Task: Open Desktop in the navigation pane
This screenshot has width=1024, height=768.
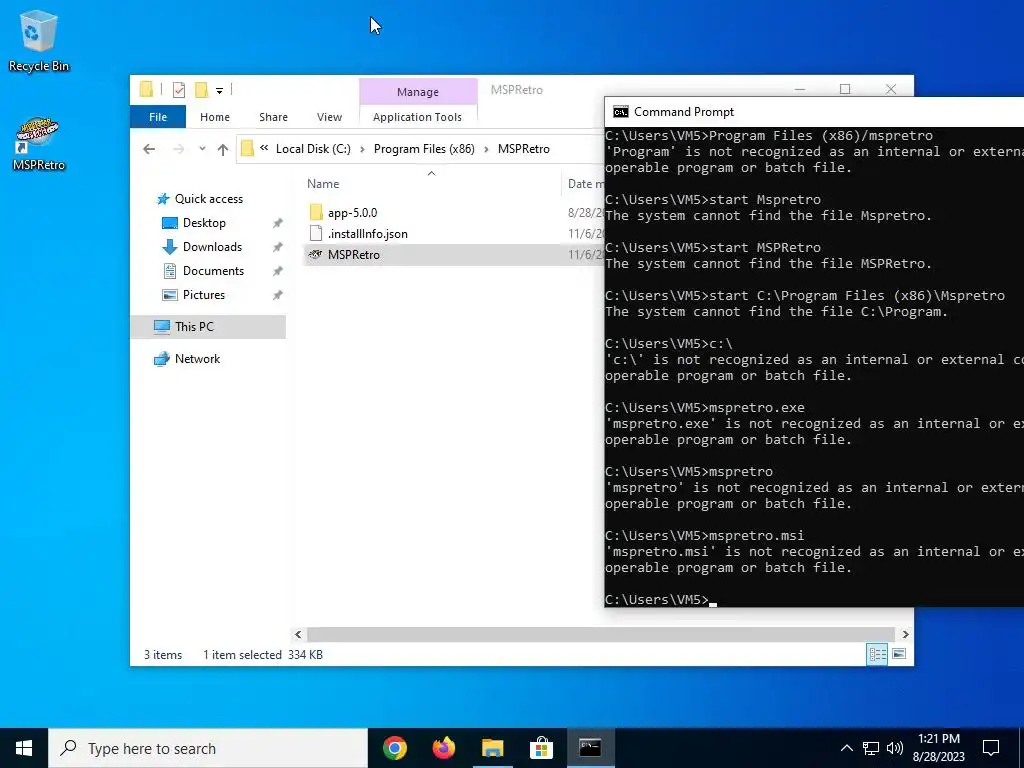Action: (204, 223)
